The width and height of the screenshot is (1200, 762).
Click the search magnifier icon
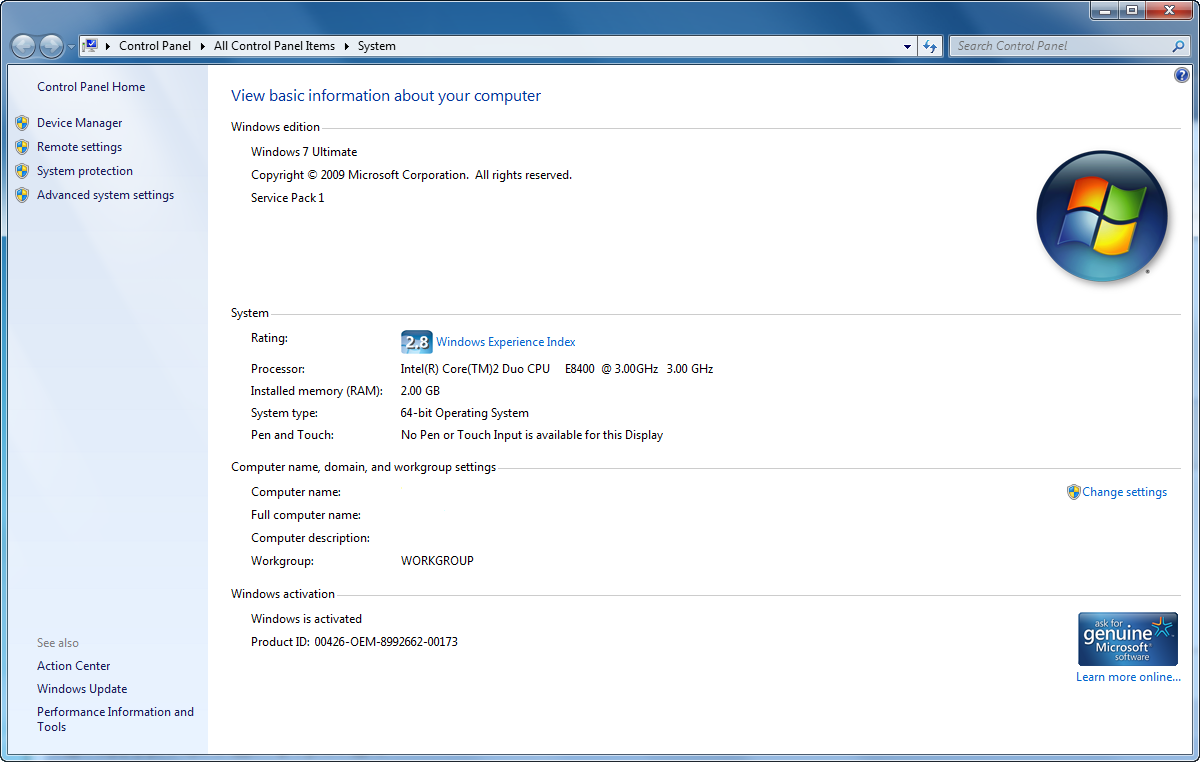(1179, 46)
